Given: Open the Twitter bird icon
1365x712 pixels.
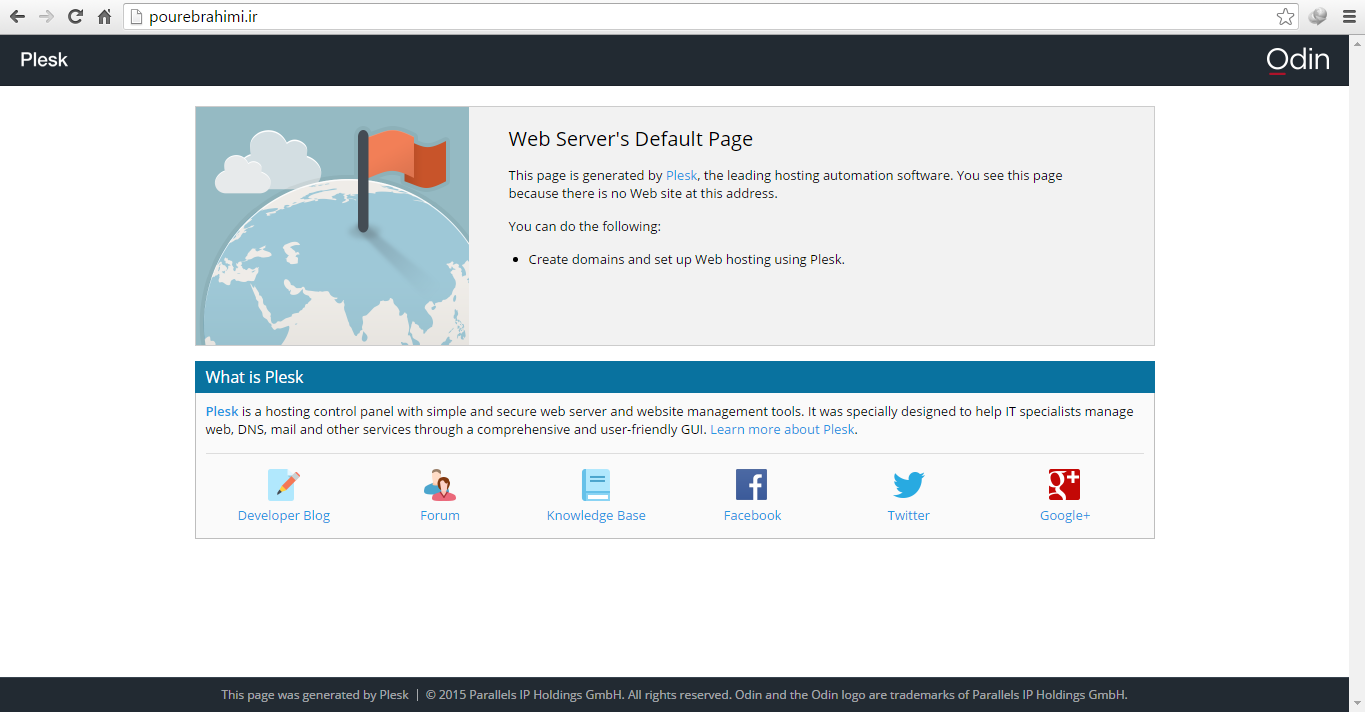Looking at the screenshot, I should (909, 485).
